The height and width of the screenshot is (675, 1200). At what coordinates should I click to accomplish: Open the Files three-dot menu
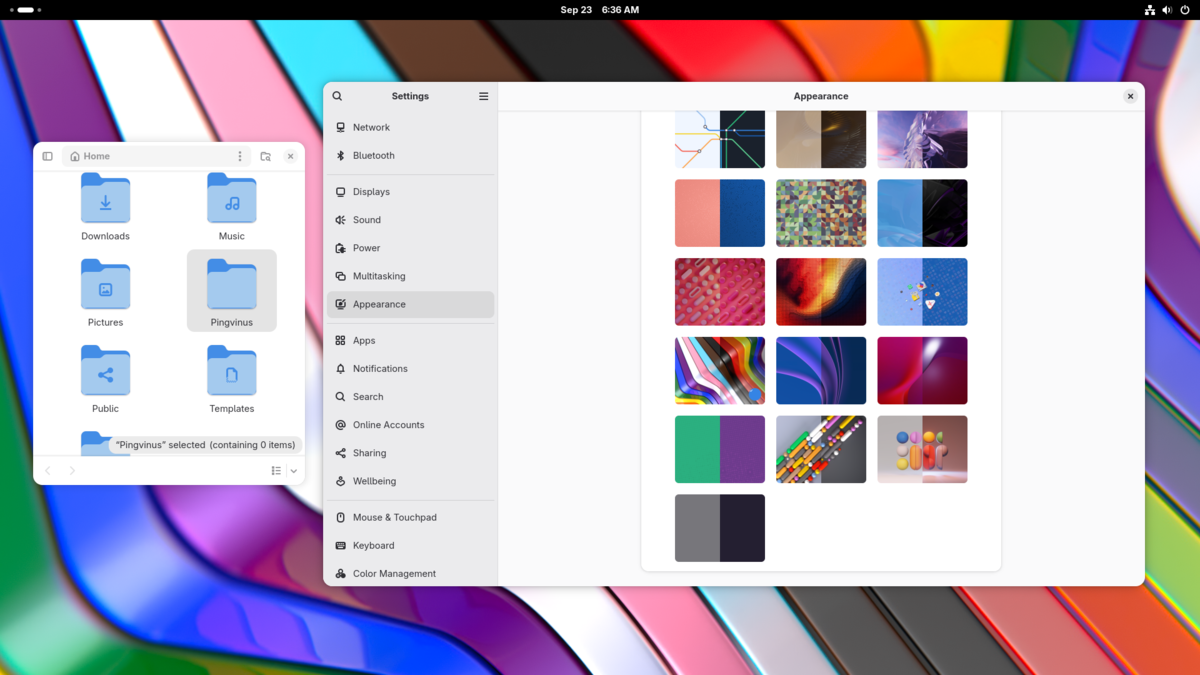click(x=240, y=156)
